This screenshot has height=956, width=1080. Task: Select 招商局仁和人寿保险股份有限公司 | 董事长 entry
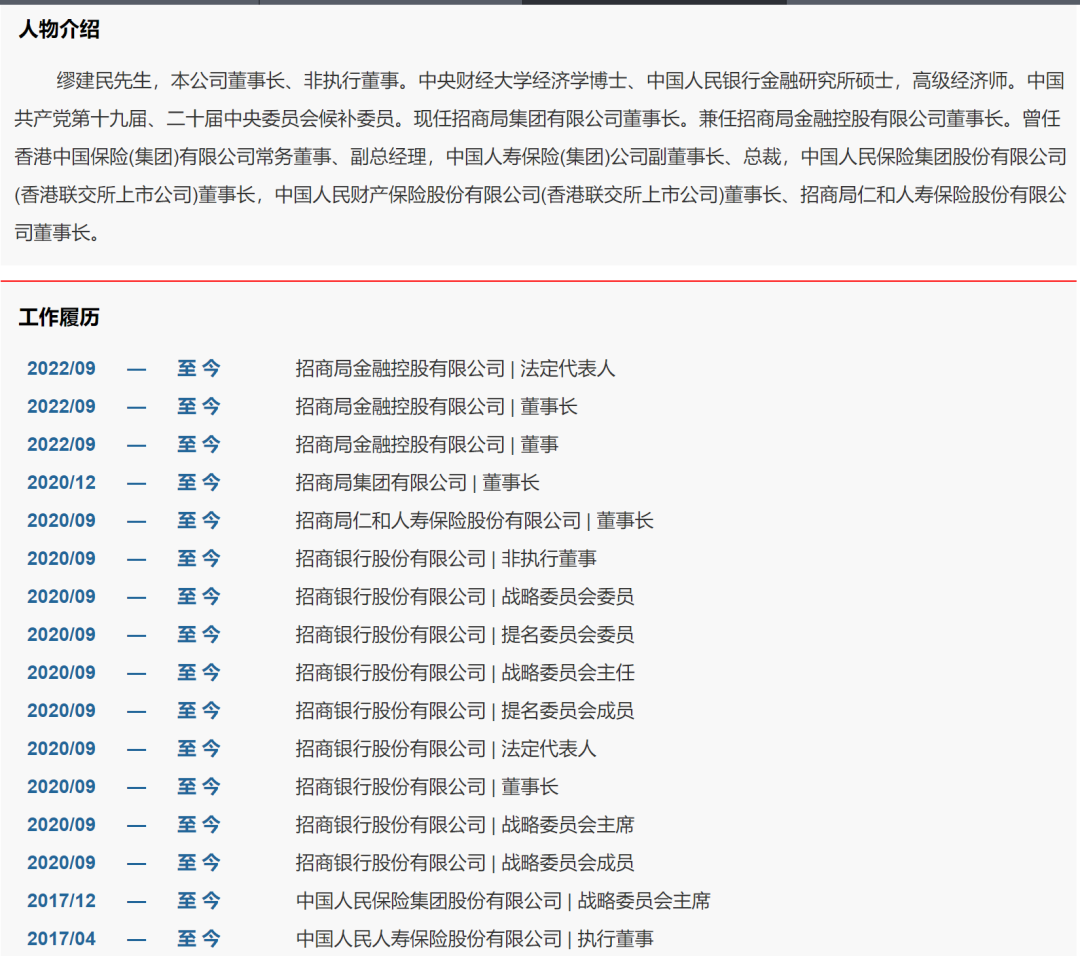[475, 521]
